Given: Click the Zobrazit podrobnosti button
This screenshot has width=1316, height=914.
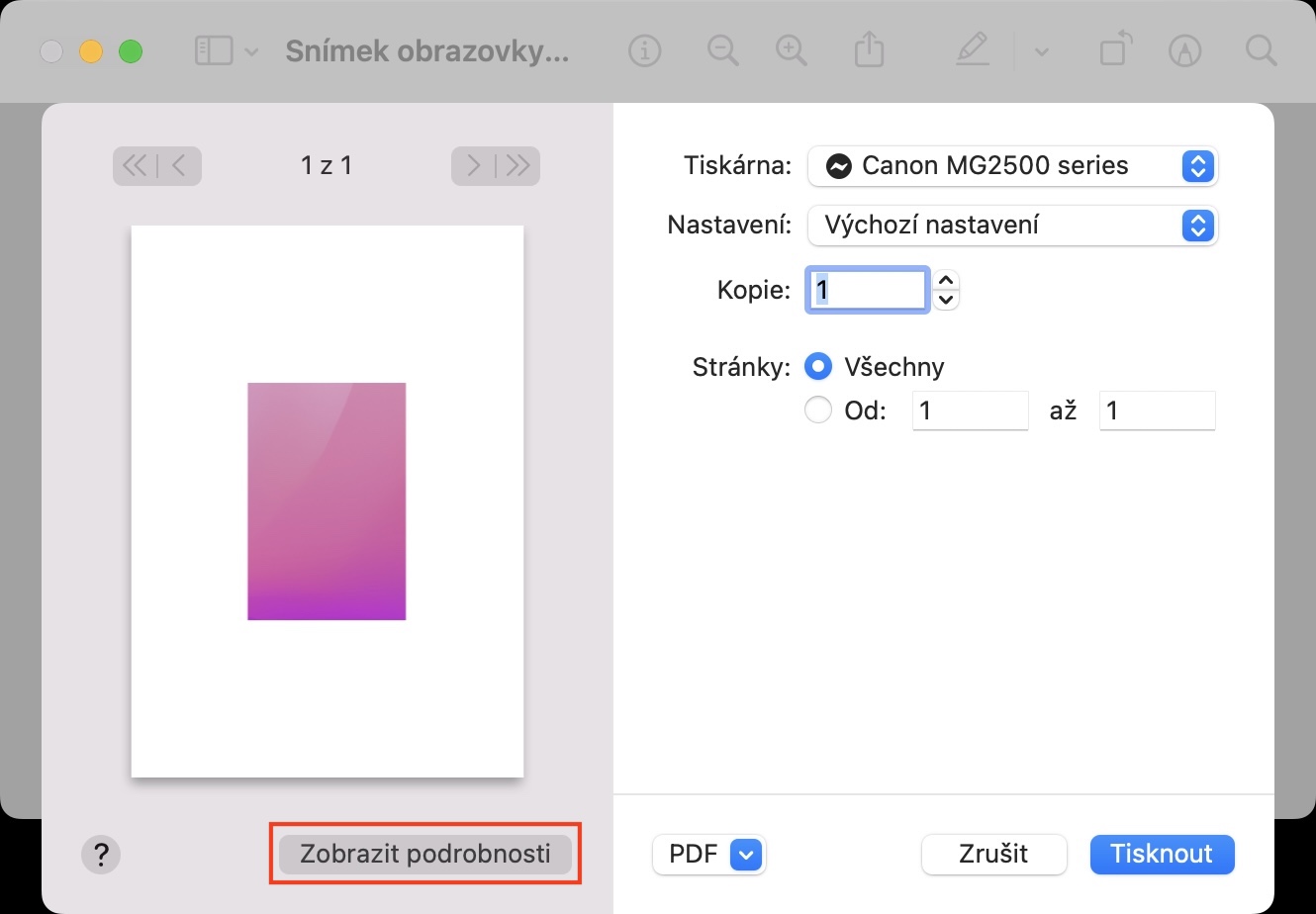Looking at the screenshot, I should [x=425, y=854].
